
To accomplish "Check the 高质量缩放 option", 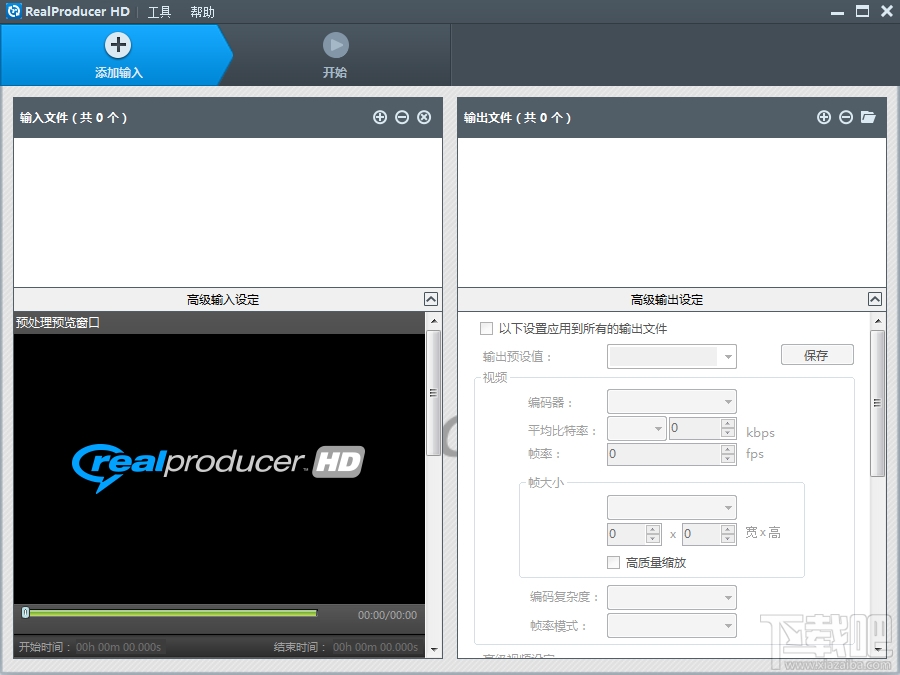I will (x=614, y=562).
